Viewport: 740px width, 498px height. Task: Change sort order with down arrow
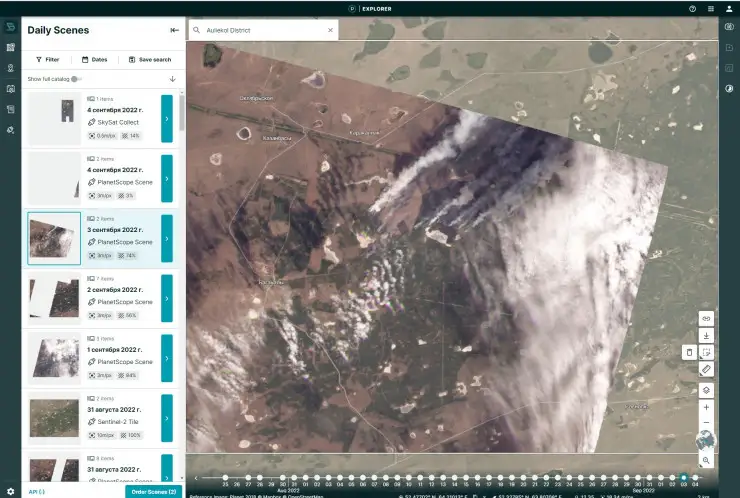[172, 78]
